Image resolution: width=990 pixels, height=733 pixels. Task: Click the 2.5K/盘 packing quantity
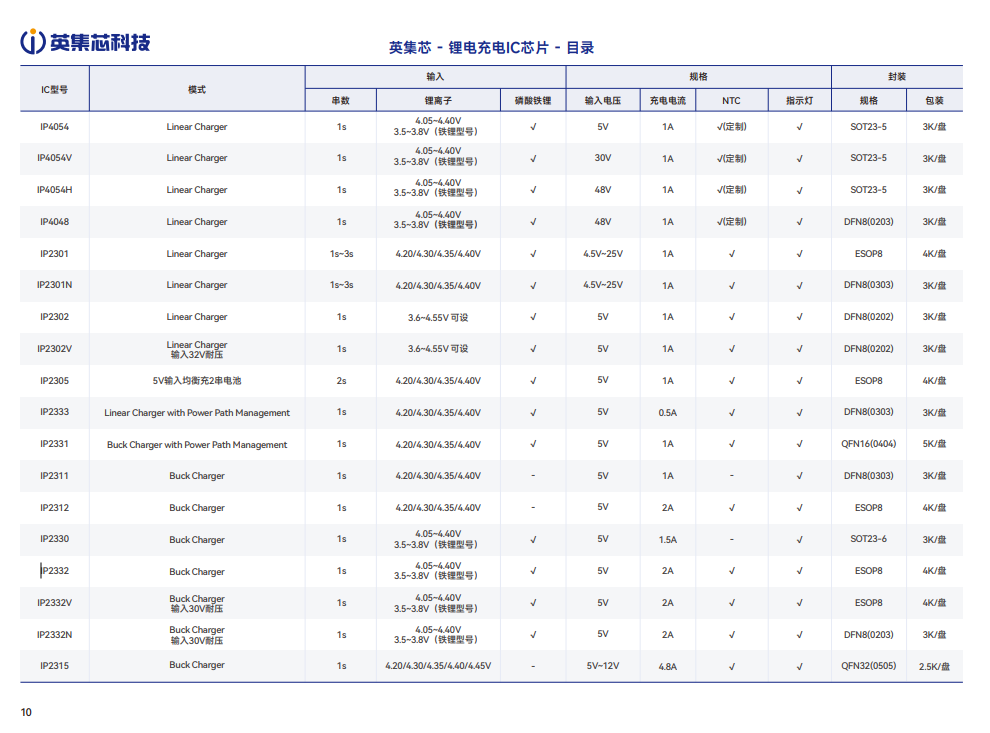click(x=934, y=667)
